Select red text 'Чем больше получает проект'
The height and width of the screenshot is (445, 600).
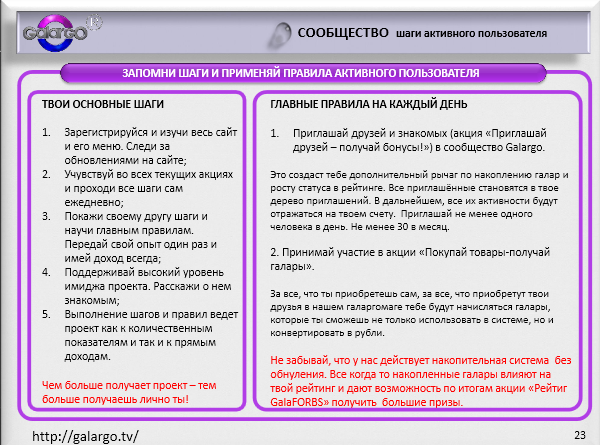pos(129,392)
